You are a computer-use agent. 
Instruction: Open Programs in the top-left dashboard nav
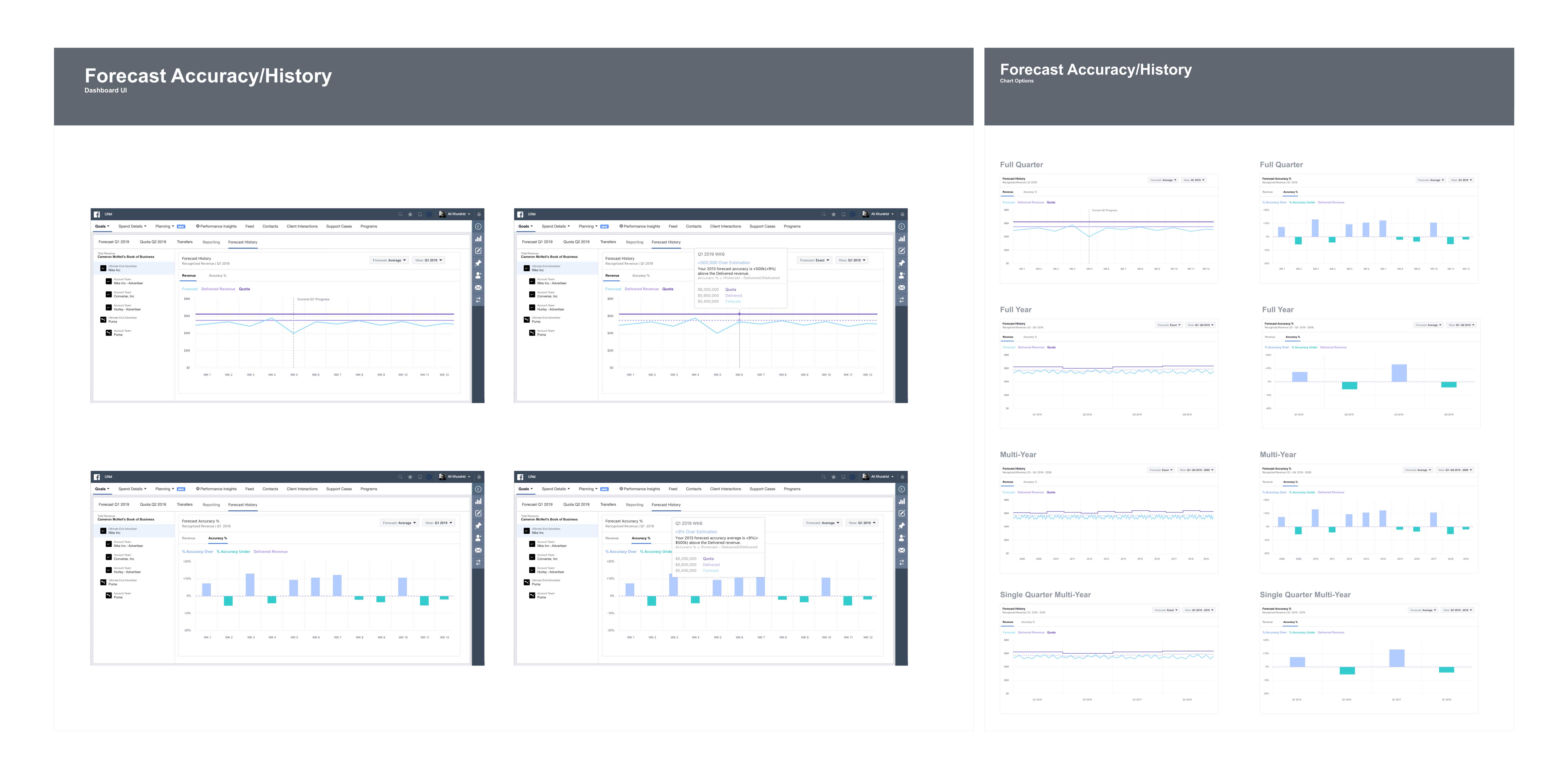(369, 226)
